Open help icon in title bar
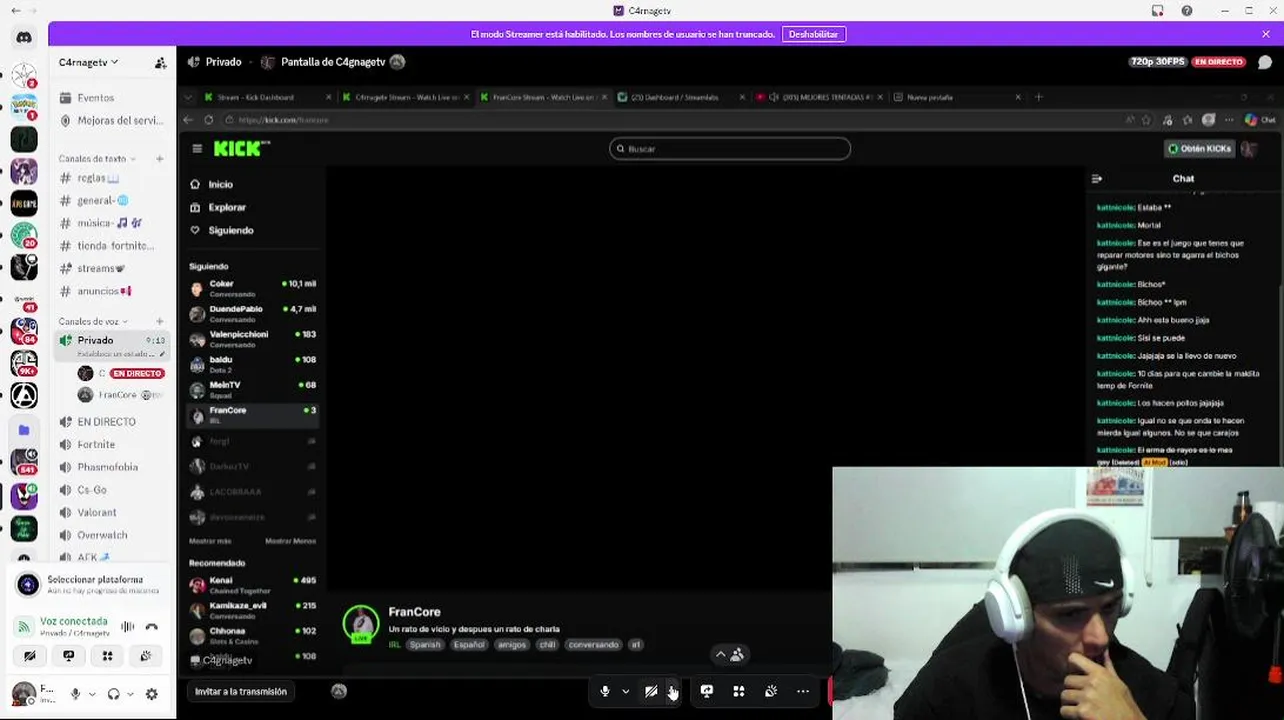Image resolution: width=1284 pixels, height=720 pixels. coord(1187,11)
